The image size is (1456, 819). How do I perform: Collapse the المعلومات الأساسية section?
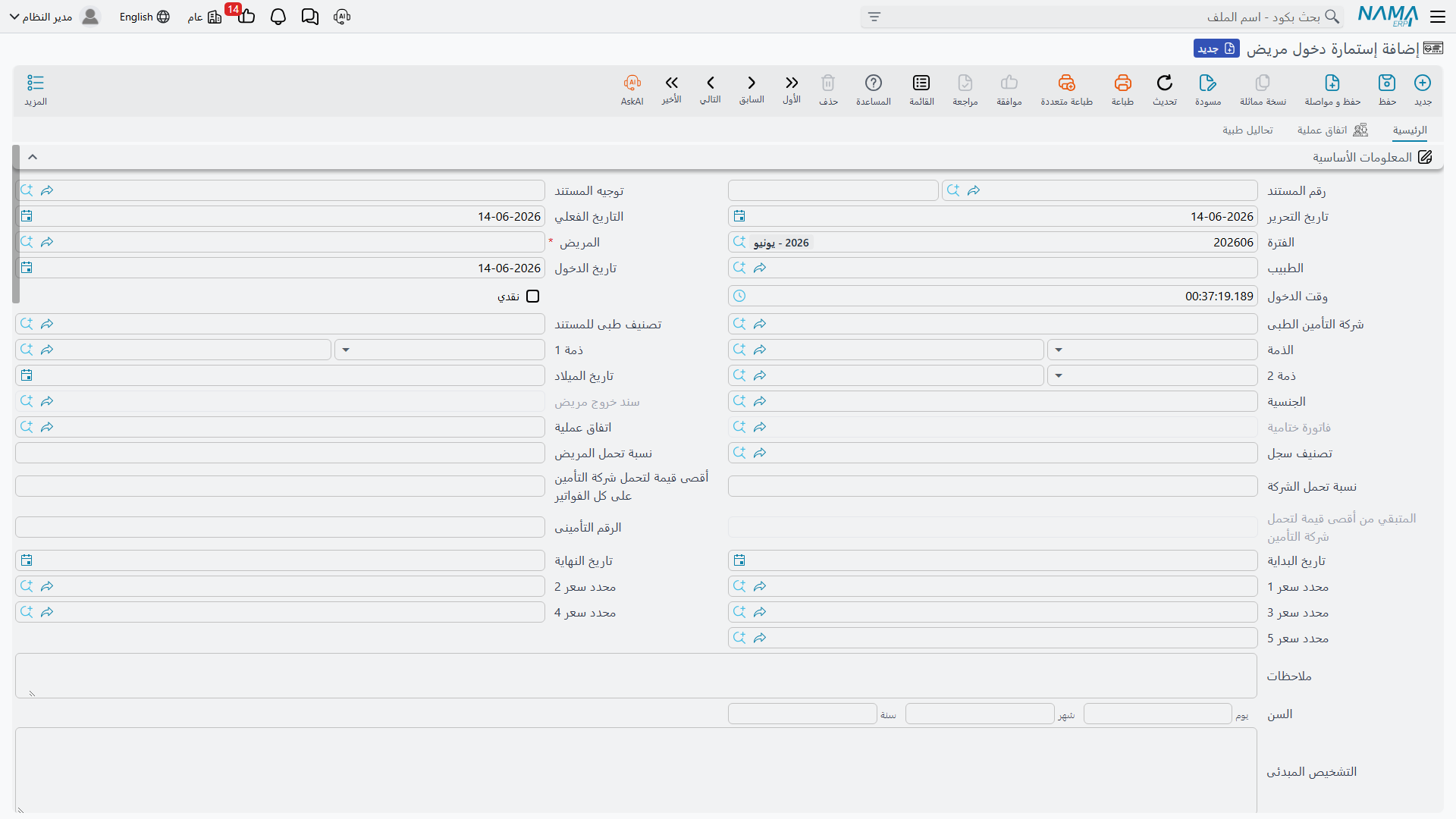coord(33,157)
